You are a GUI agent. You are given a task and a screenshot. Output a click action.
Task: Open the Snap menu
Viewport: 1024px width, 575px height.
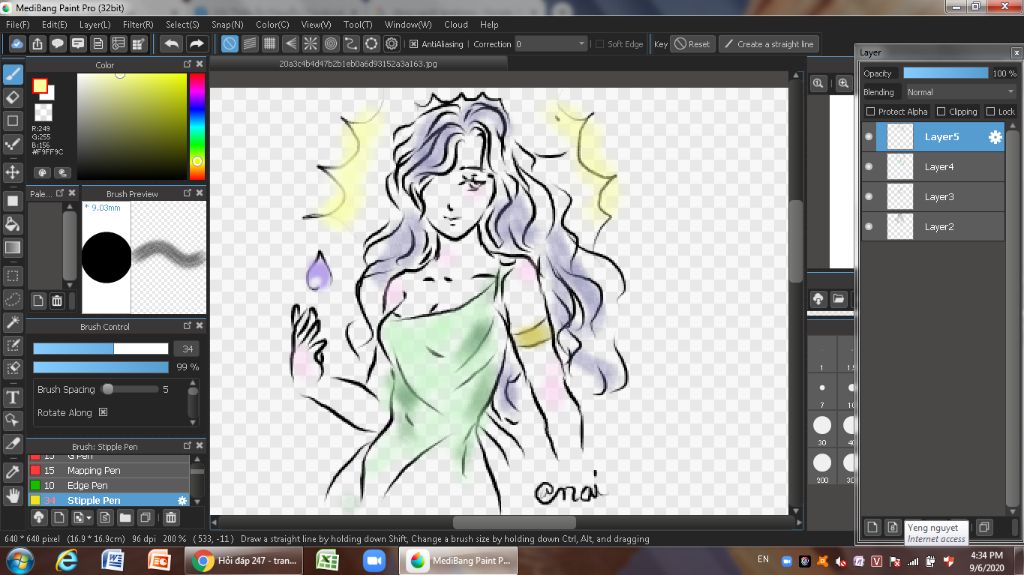pos(227,24)
